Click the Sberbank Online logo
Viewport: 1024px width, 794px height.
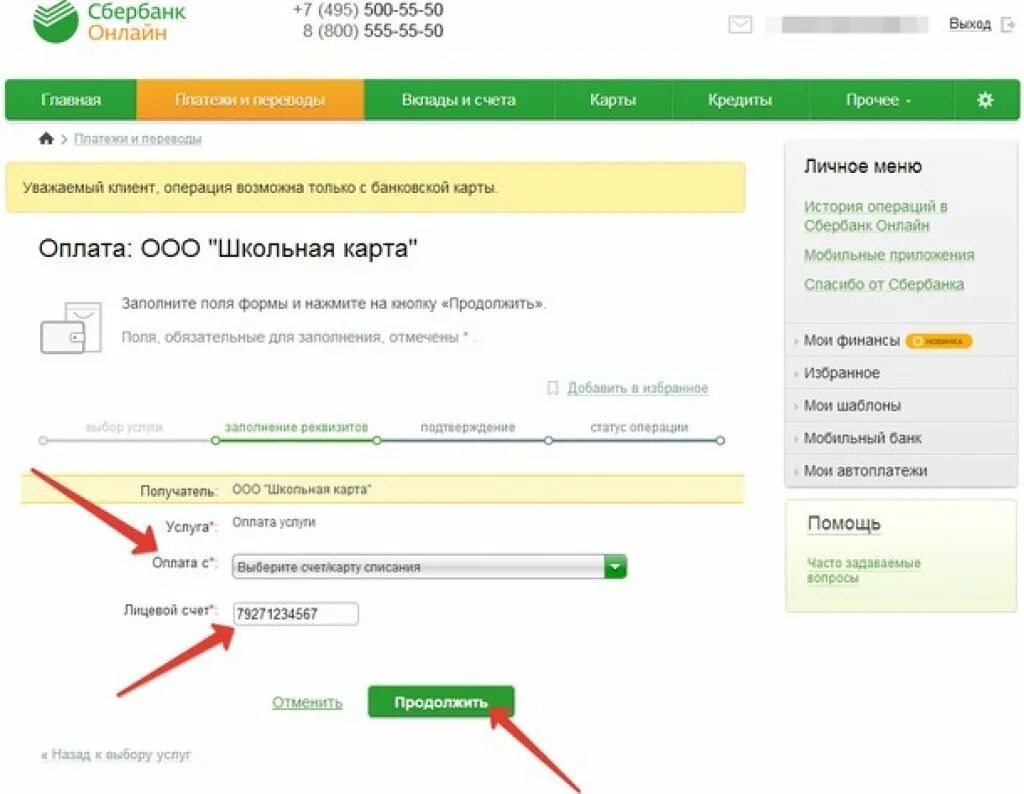pyautogui.click(x=109, y=22)
